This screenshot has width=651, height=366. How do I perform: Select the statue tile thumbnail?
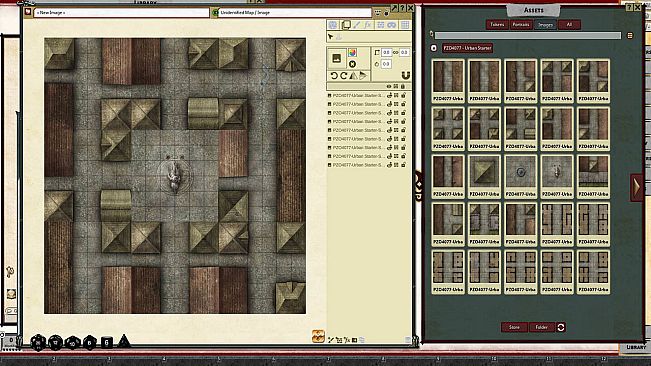point(557,176)
